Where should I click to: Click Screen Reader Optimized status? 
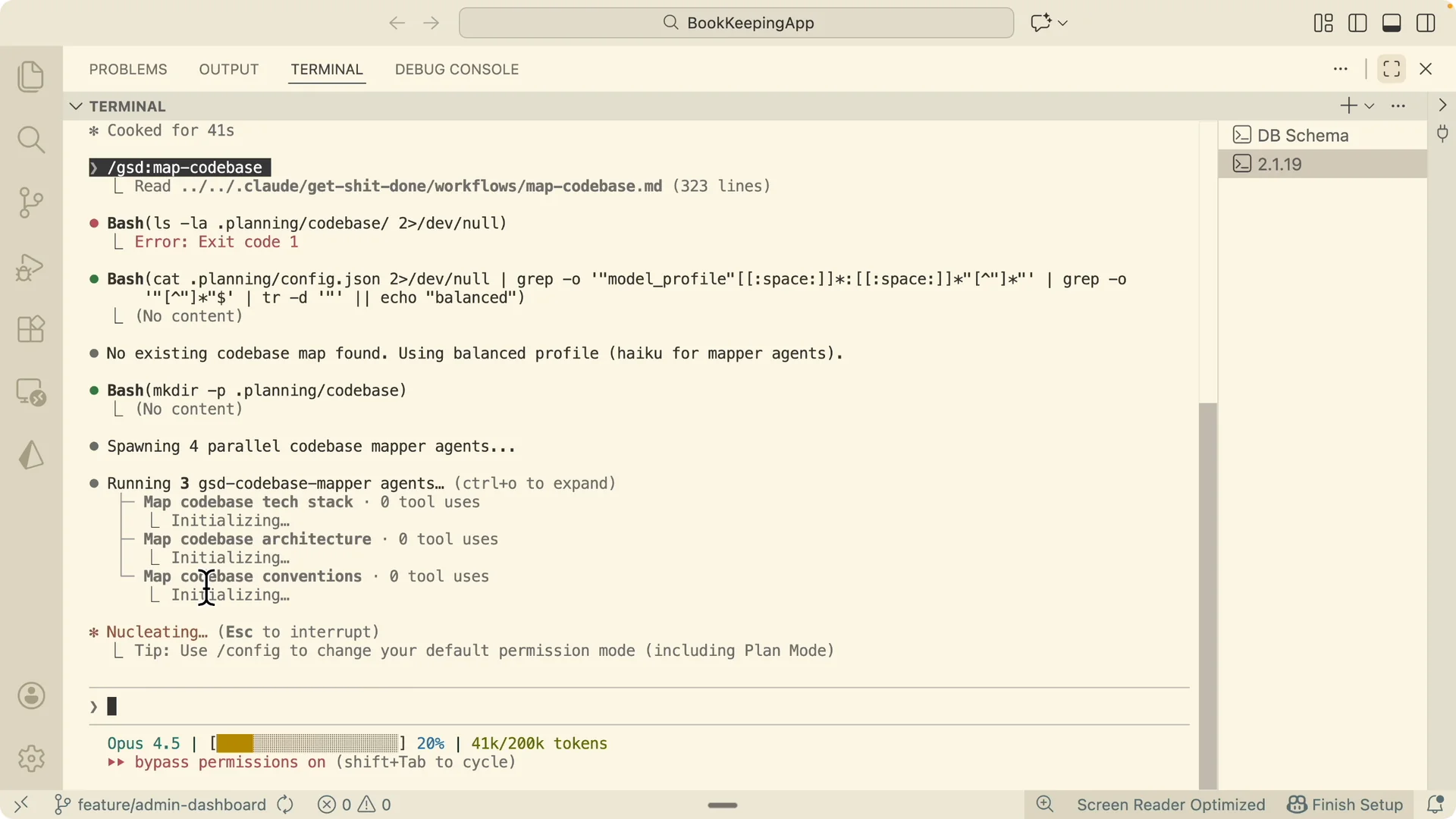(1171, 805)
